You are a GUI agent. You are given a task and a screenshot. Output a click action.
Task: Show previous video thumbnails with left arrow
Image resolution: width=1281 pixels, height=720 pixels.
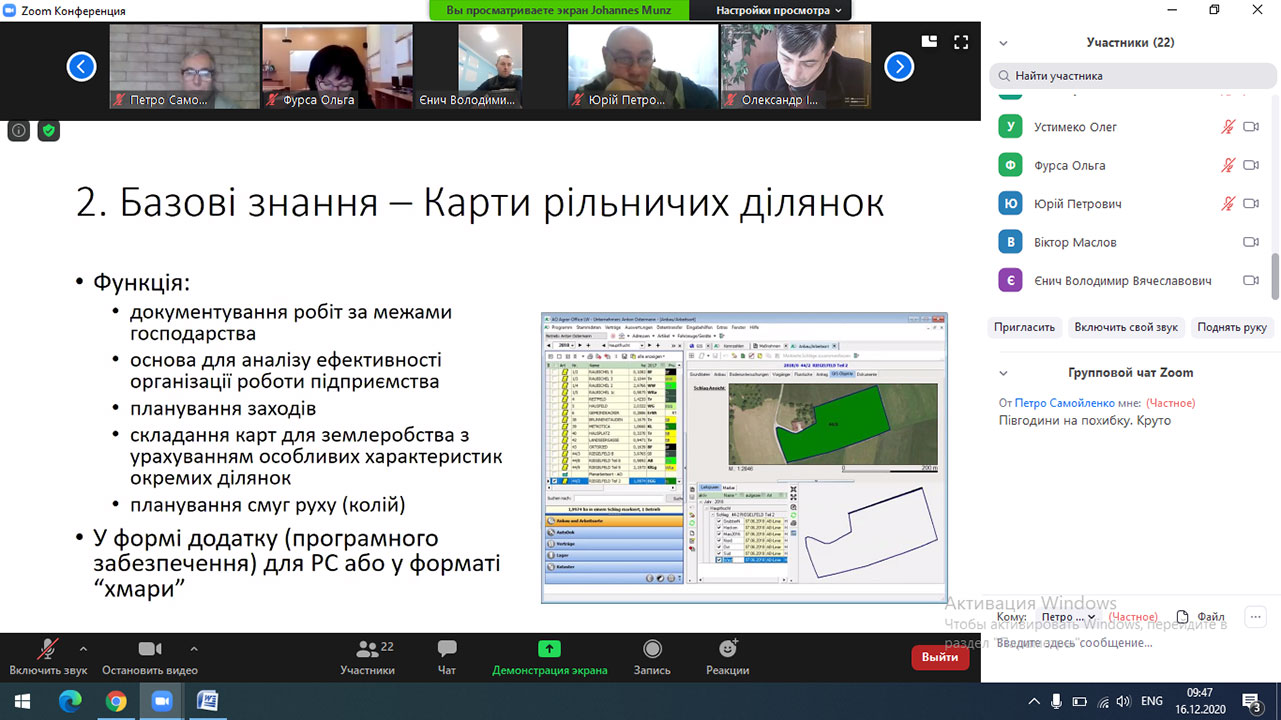coord(81,67)
